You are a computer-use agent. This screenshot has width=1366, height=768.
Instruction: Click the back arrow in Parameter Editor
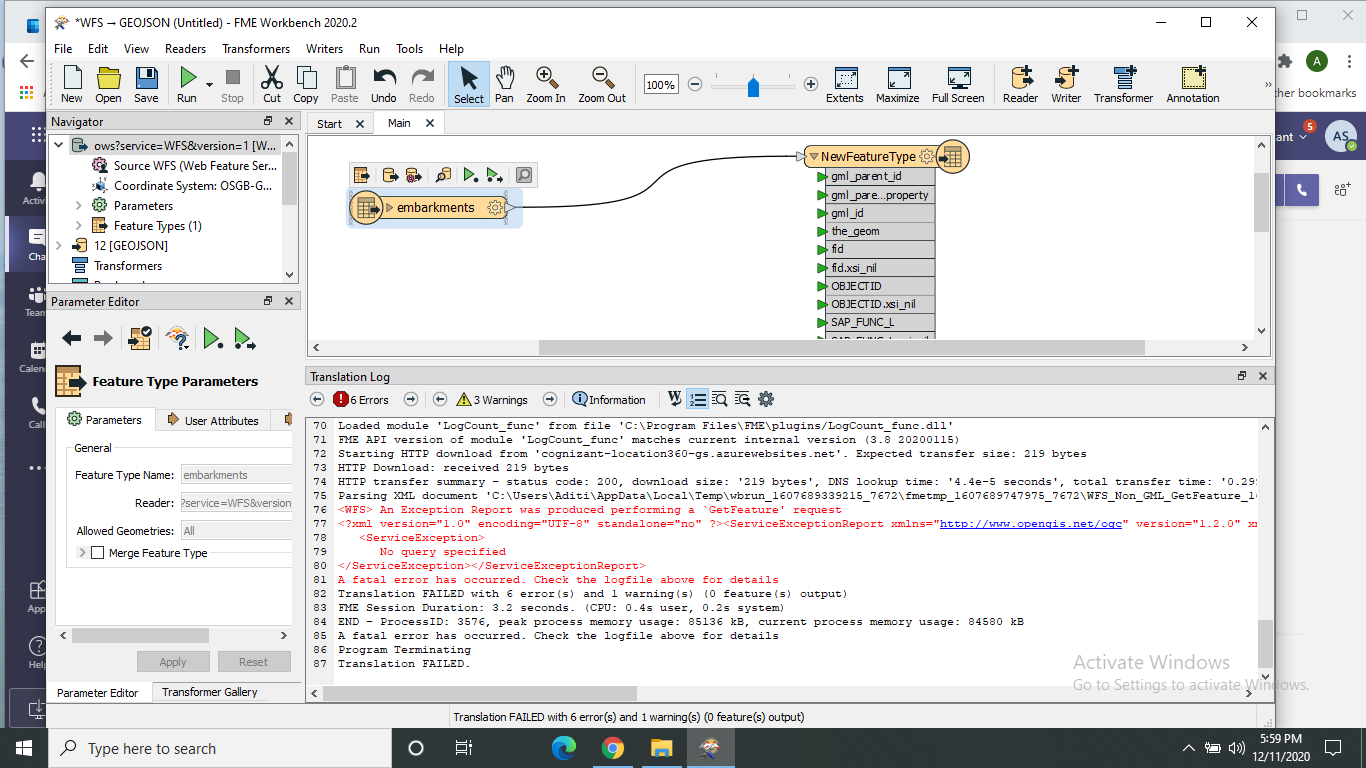click(x=71, y=338)
